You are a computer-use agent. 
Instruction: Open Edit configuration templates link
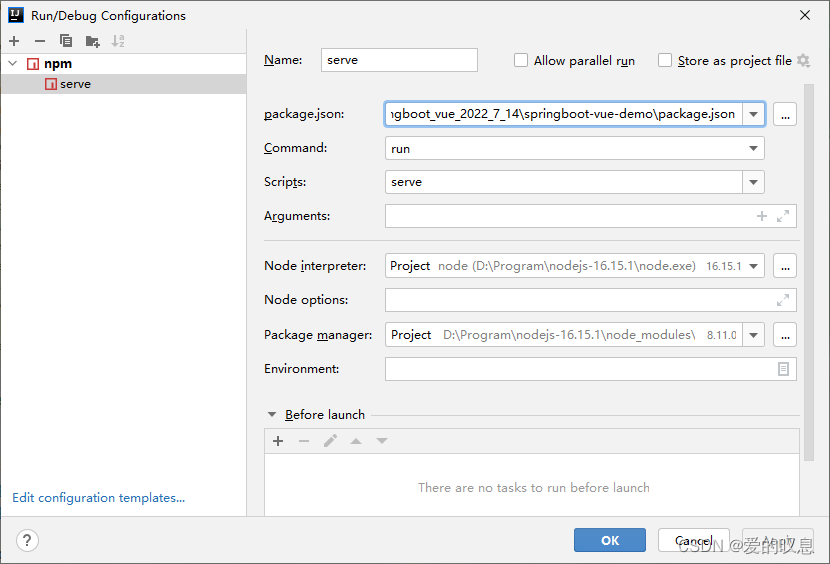click(98, 498)
